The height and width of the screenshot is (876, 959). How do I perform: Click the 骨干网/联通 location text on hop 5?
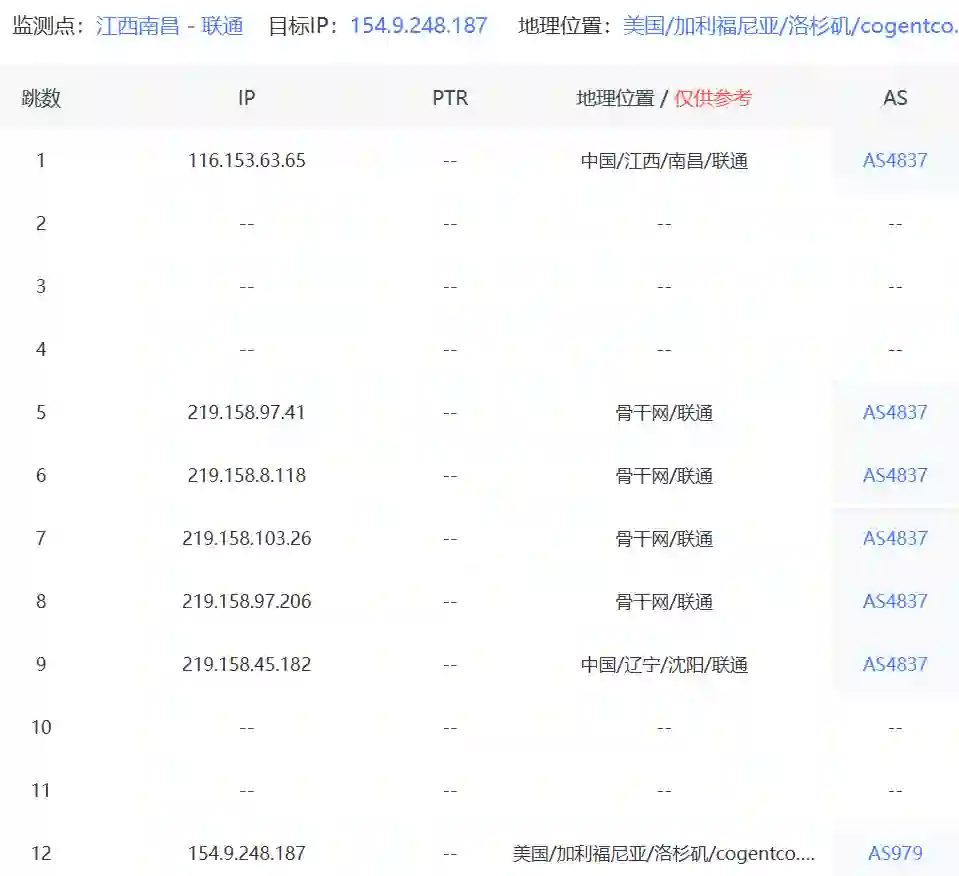(x=664, y=412)
